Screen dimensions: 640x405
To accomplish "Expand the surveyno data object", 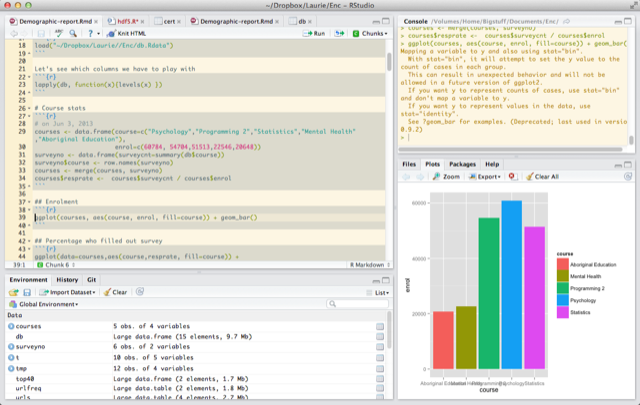I will (11, 347).
